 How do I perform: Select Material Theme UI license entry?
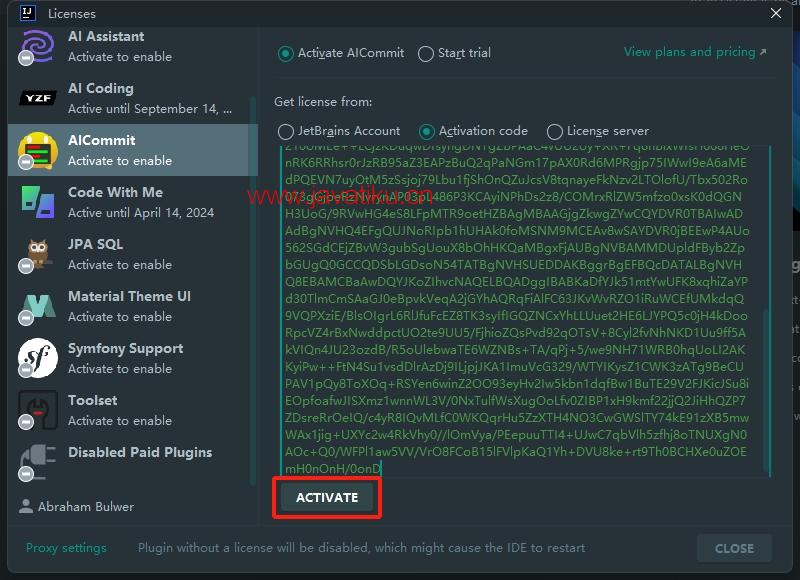pyautogui.click(x=133, y=307)
